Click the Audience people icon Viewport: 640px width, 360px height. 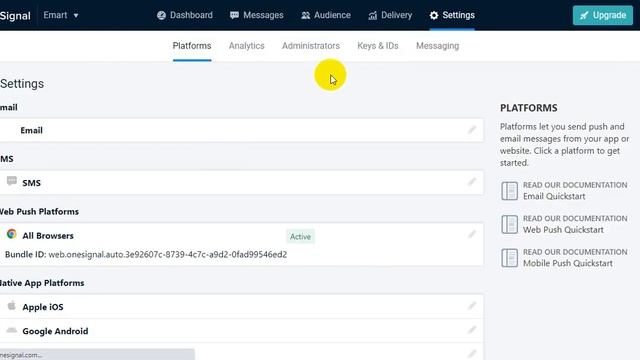point(305,16)
